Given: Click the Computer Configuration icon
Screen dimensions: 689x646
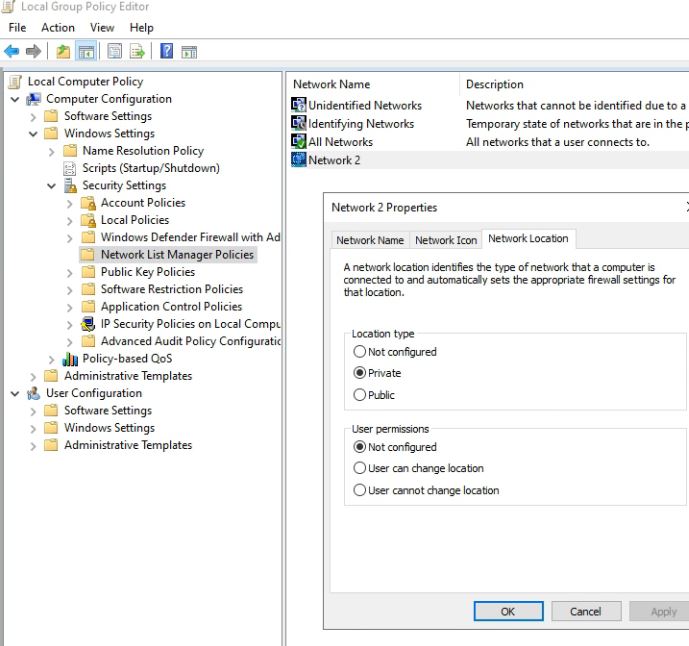Looking at the screenshot, I should (x=33, y=99).
